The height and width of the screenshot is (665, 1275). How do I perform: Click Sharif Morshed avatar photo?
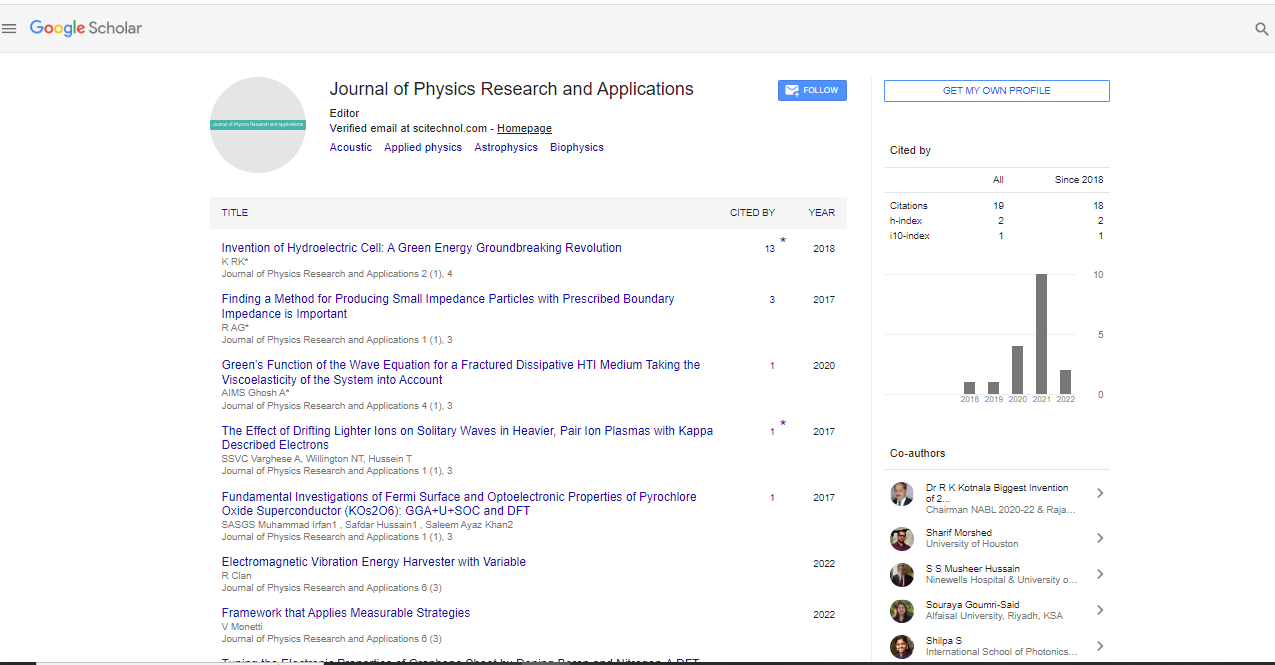pyautogui.click(x=902, y=538)
